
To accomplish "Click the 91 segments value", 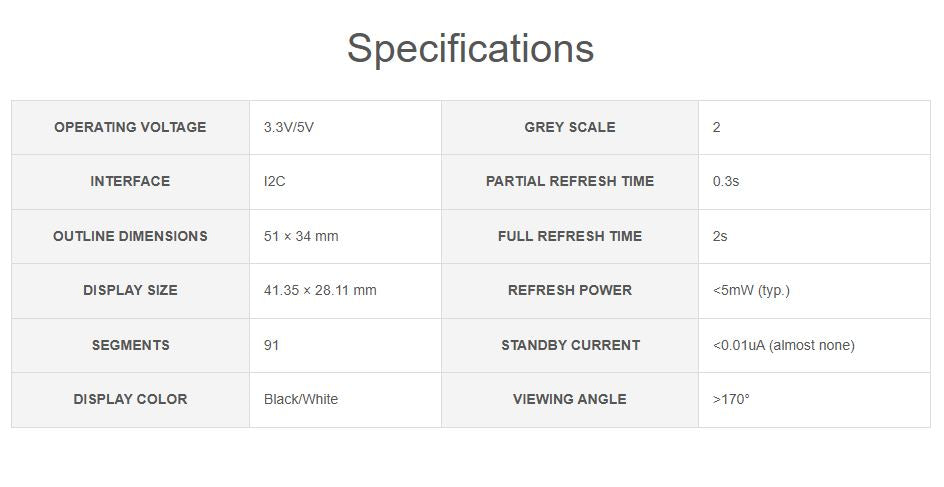I will [x=272, y=345].
